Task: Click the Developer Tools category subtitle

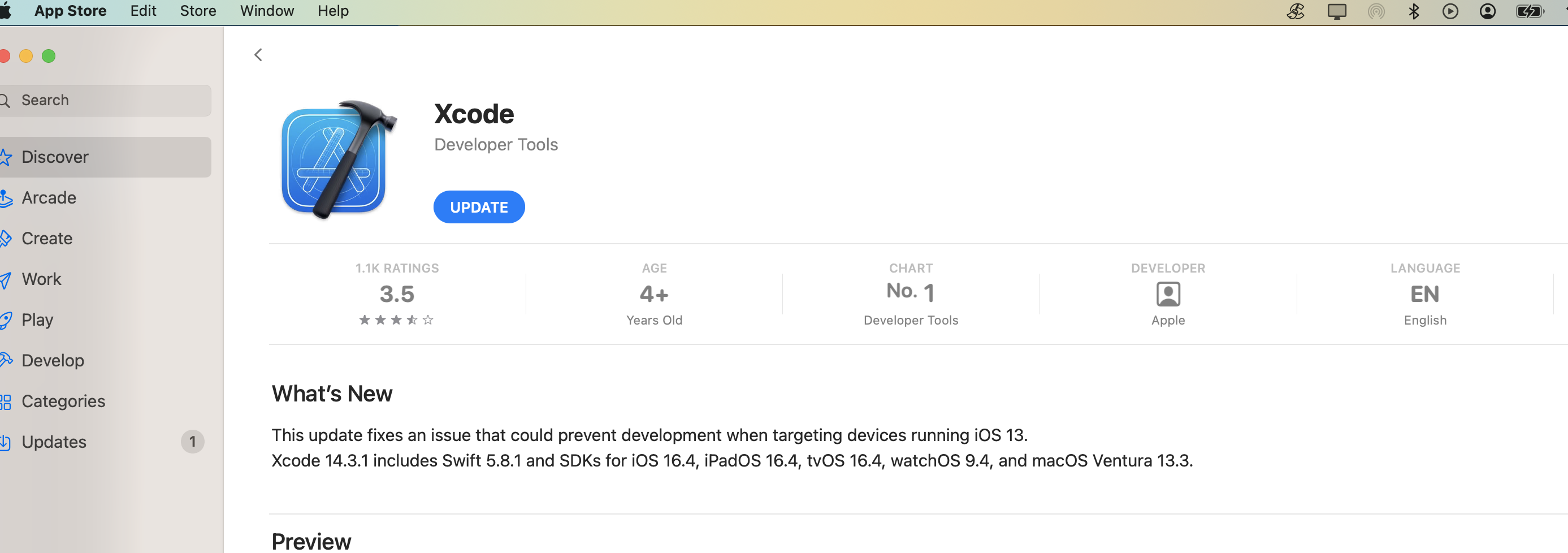Action: click(x=496, y=145)
